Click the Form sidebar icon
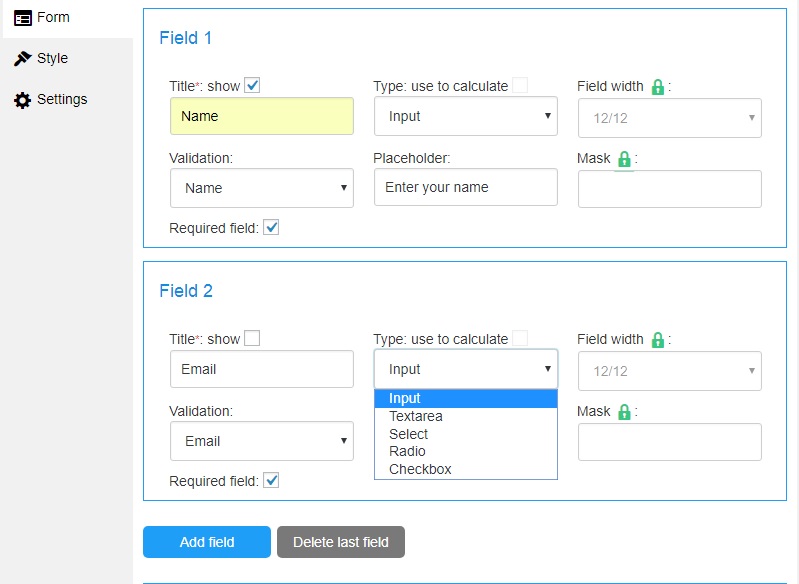The height and width of the screenshot is (584, 799). pyautogui.click(x=23, y=19)
